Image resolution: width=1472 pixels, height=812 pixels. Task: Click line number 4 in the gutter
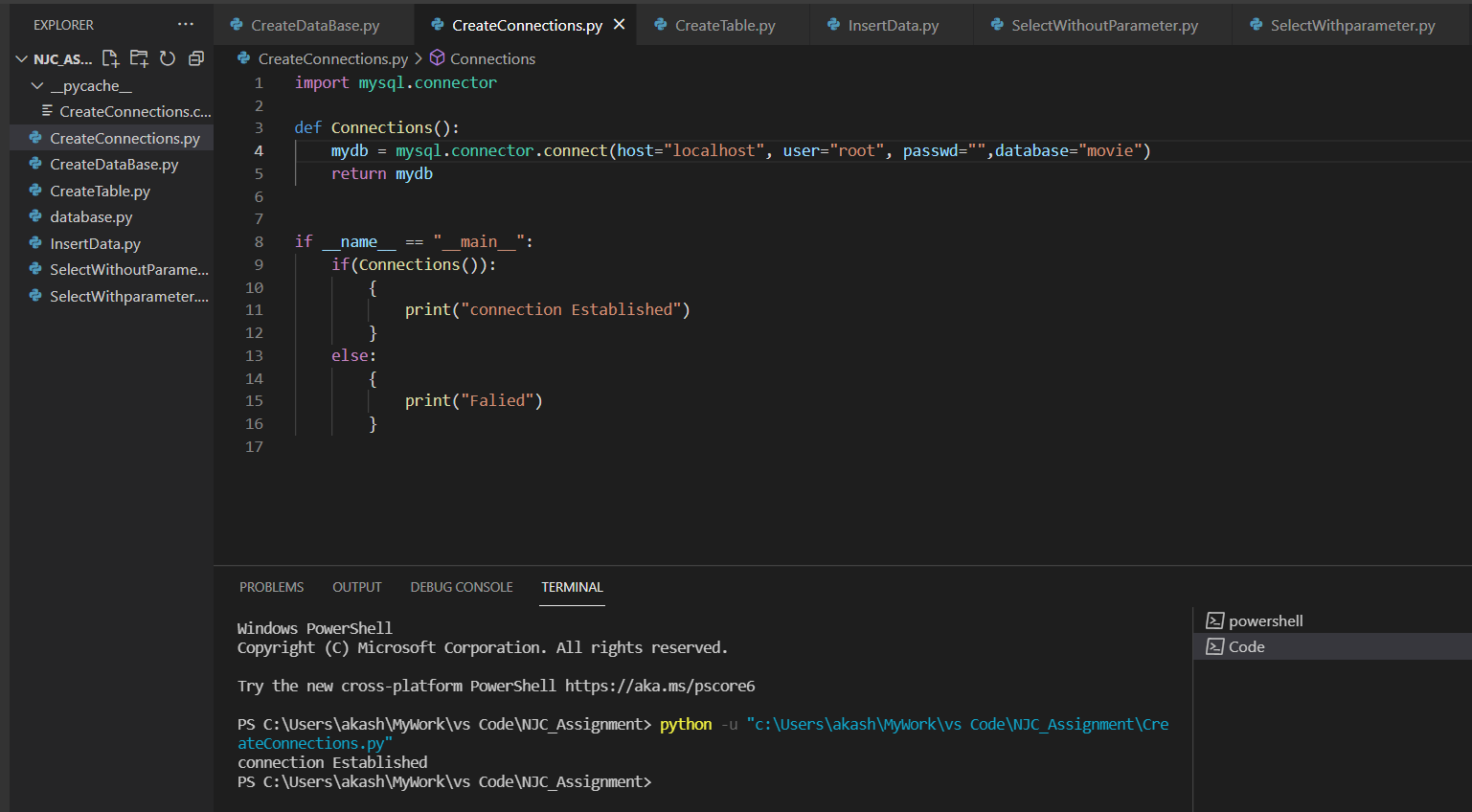pyautogui.click(x=259, y=150)
